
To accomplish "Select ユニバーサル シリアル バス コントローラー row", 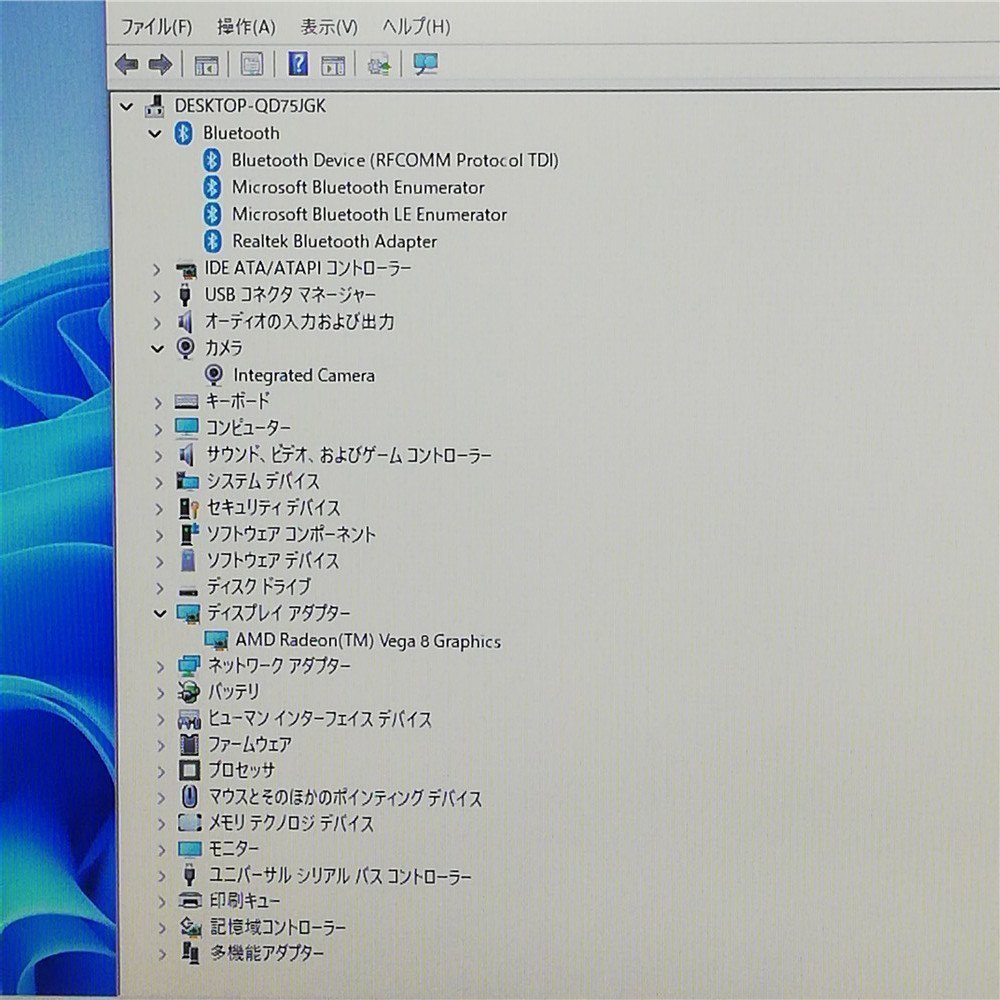I will (340, 875).
